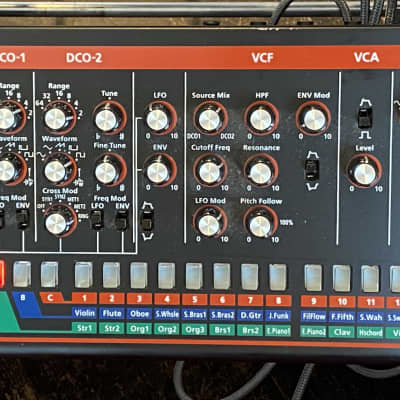Select normal envelope shape above VCF polarity switch
This screenshot has width=400, height=400.
[x=312, y=155]
